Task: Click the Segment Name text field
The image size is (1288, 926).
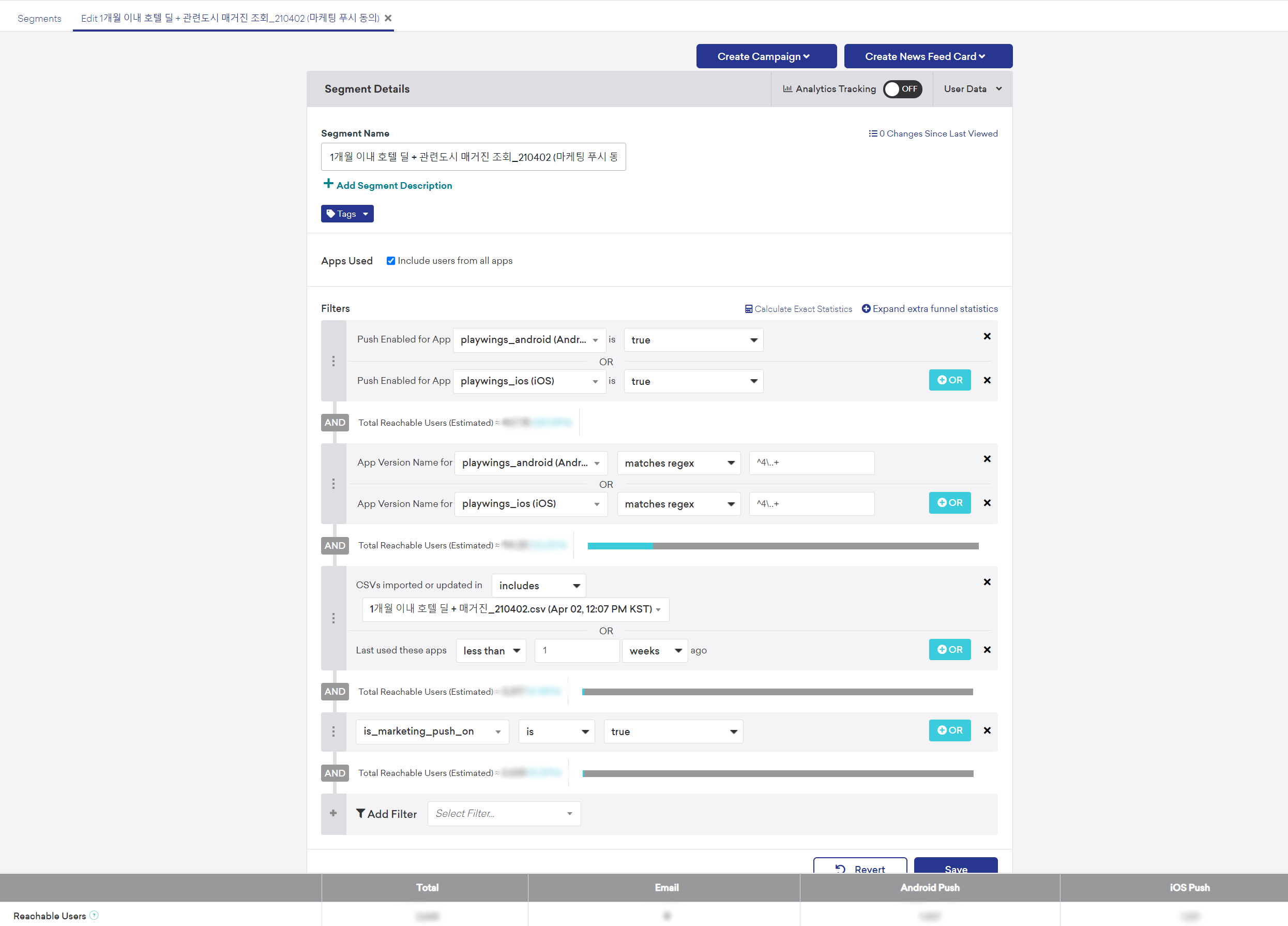Action: [x=473, y=157]
